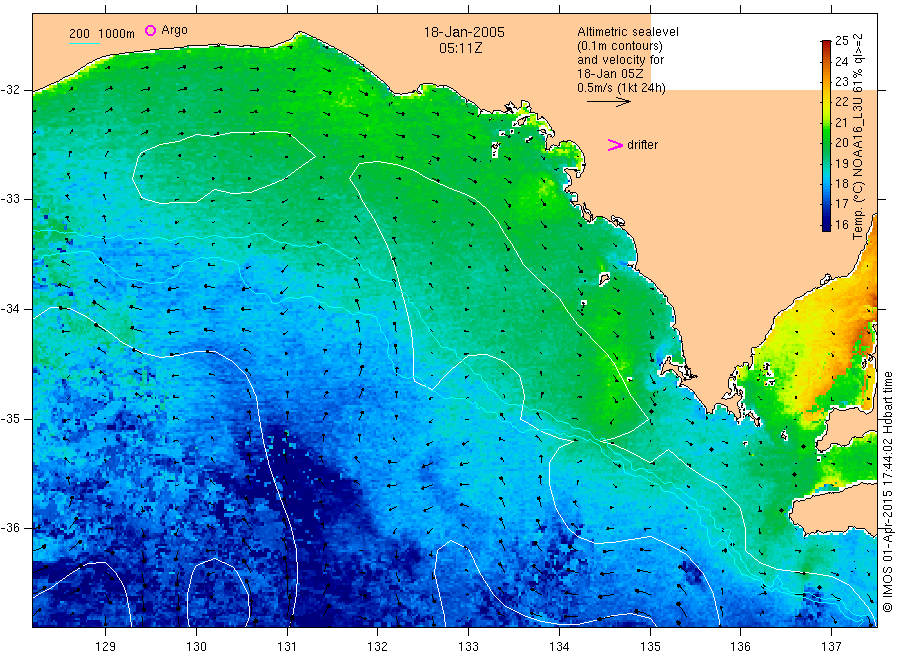The image size is (900, 660).
Task: Click the time text 05:11Z
Action: point(461,48)
